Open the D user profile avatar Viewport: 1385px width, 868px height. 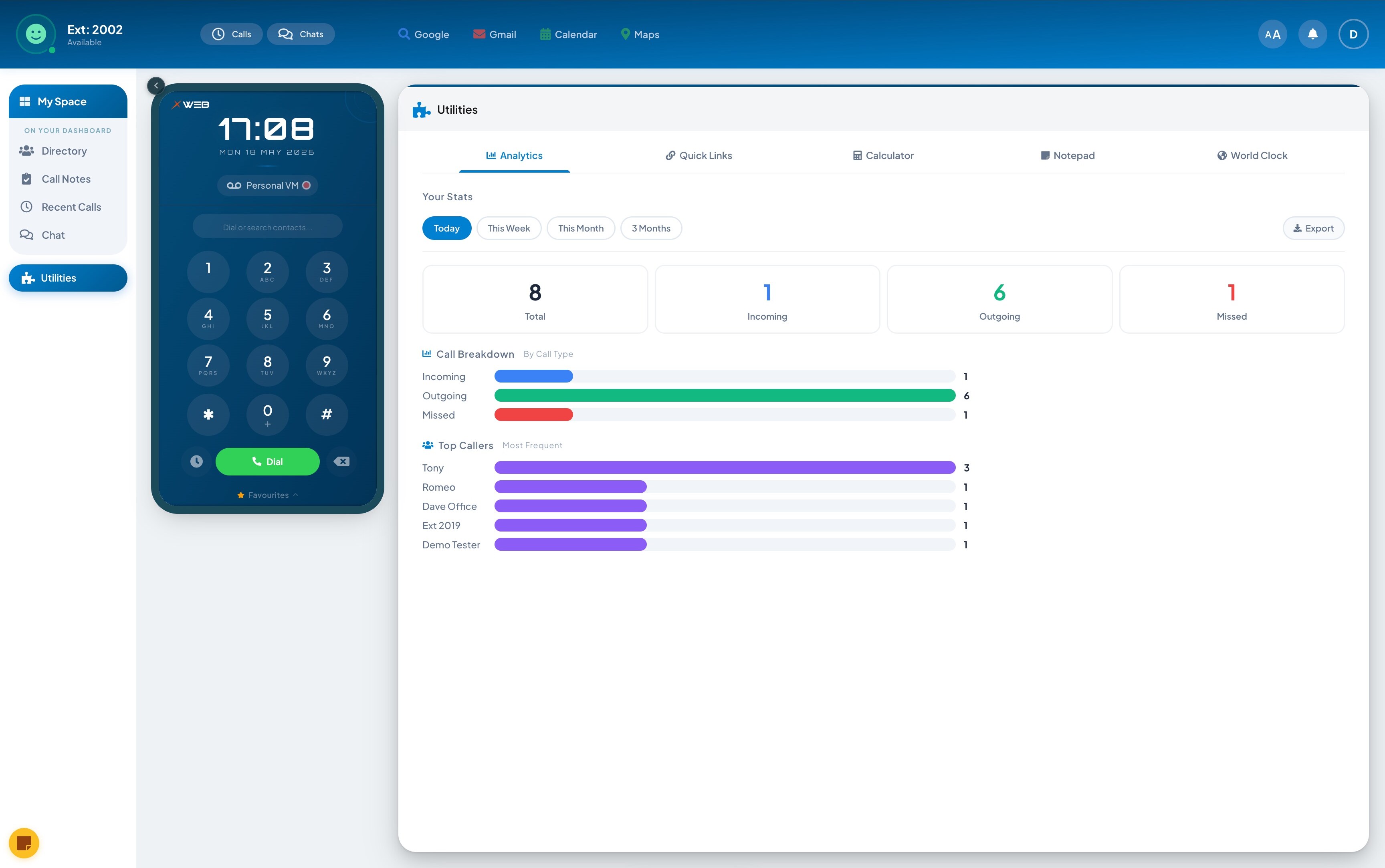pyautogui.click(x=1353, y=34)
